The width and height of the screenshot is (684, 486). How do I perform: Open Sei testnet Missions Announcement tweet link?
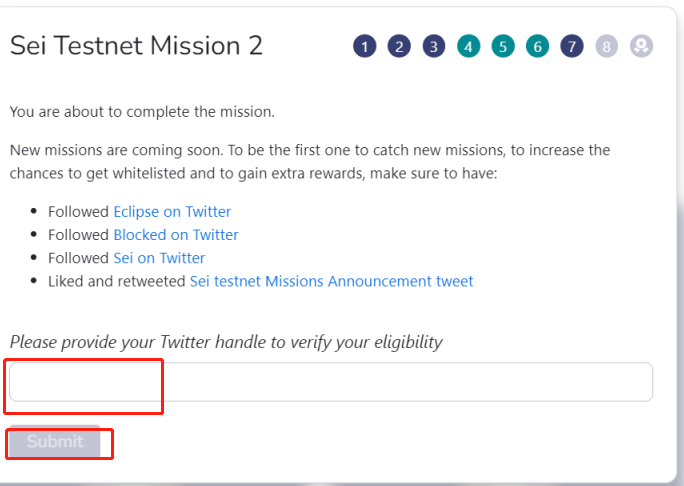(331, 281)
